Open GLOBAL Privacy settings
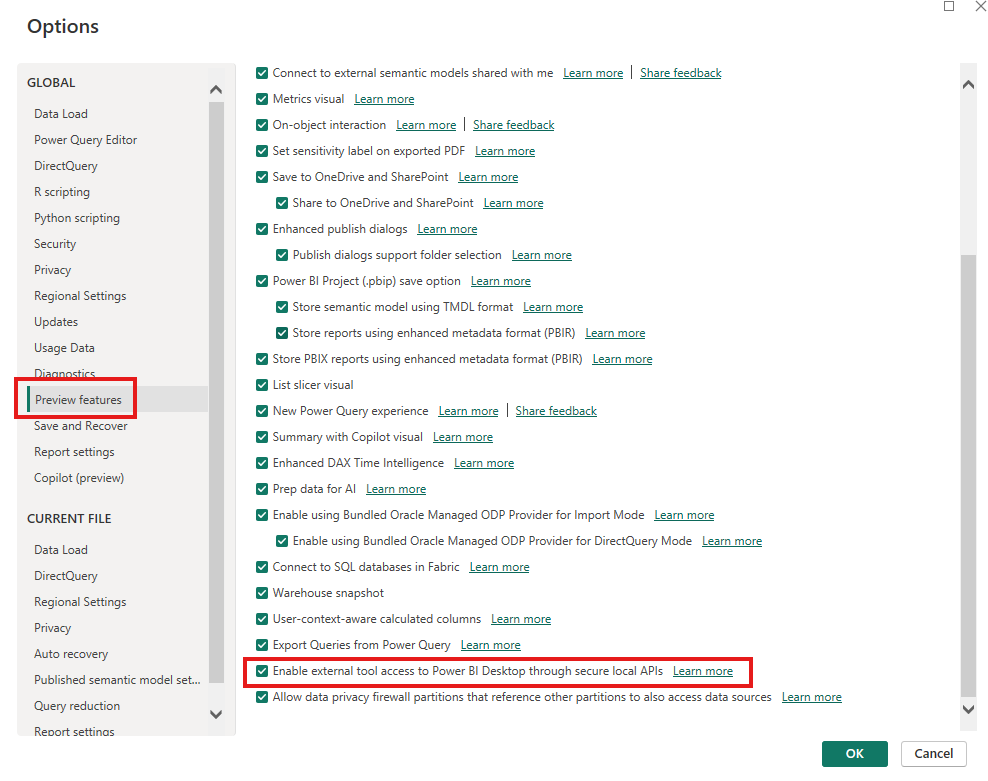The width and height of the screenshot is (988, 781). pyautogui.click(x=52, y=270)
